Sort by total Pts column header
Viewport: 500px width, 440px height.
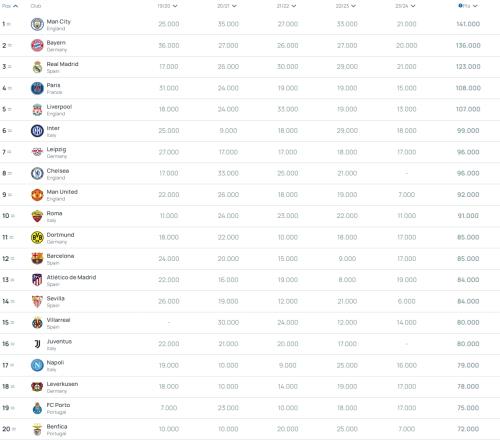468,6
